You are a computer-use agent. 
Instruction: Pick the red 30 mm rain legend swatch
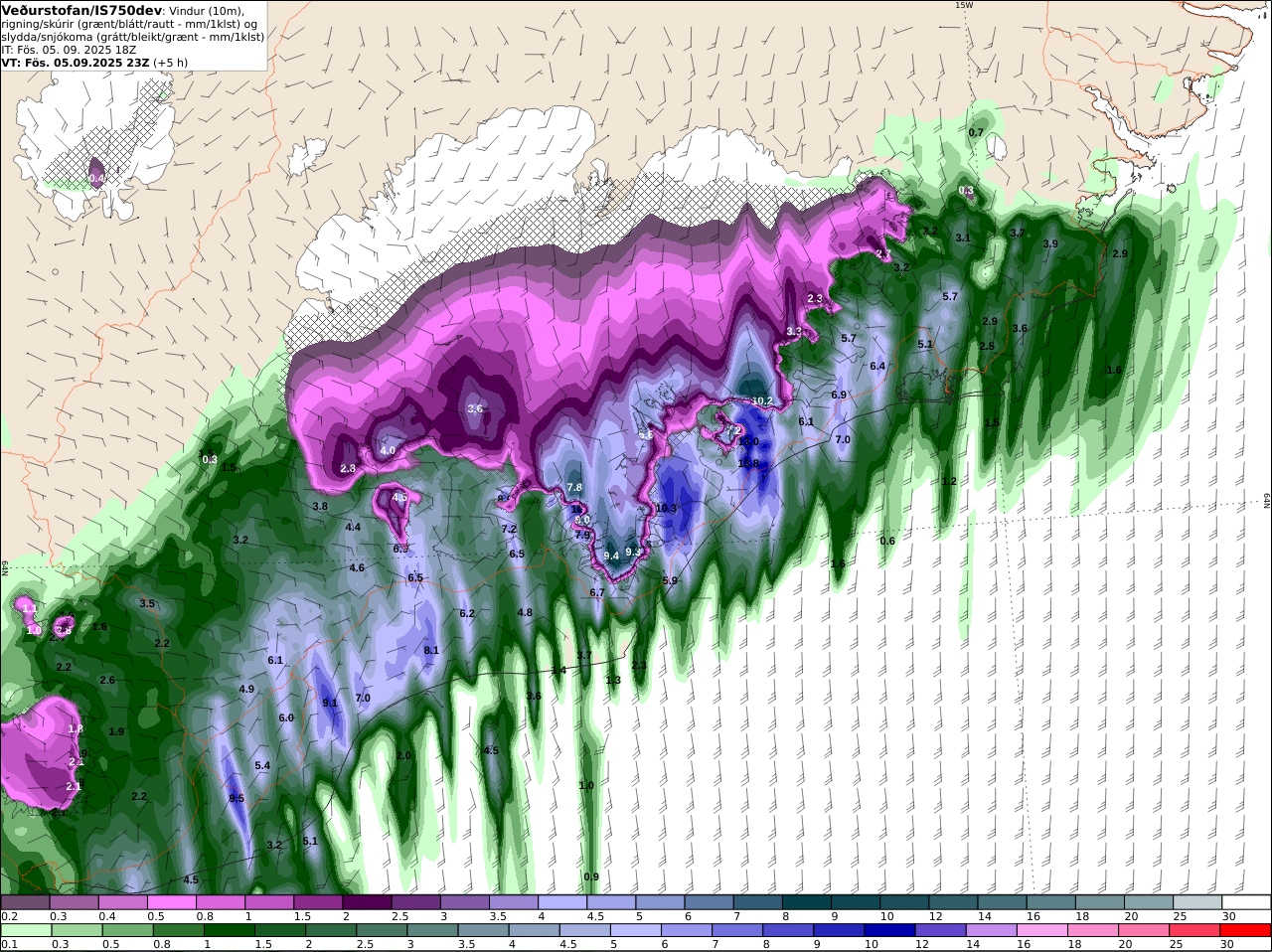click(x=1246, y=930)
